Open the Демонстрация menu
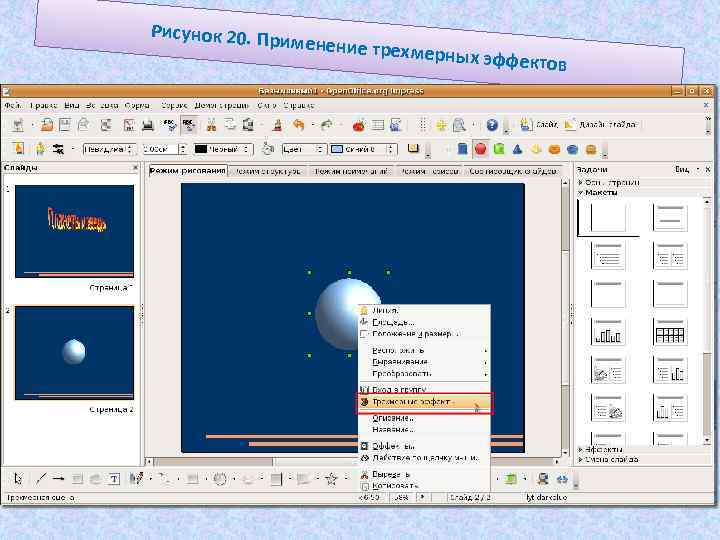This screenshot has height=540, width=720. tap(221, 106)
